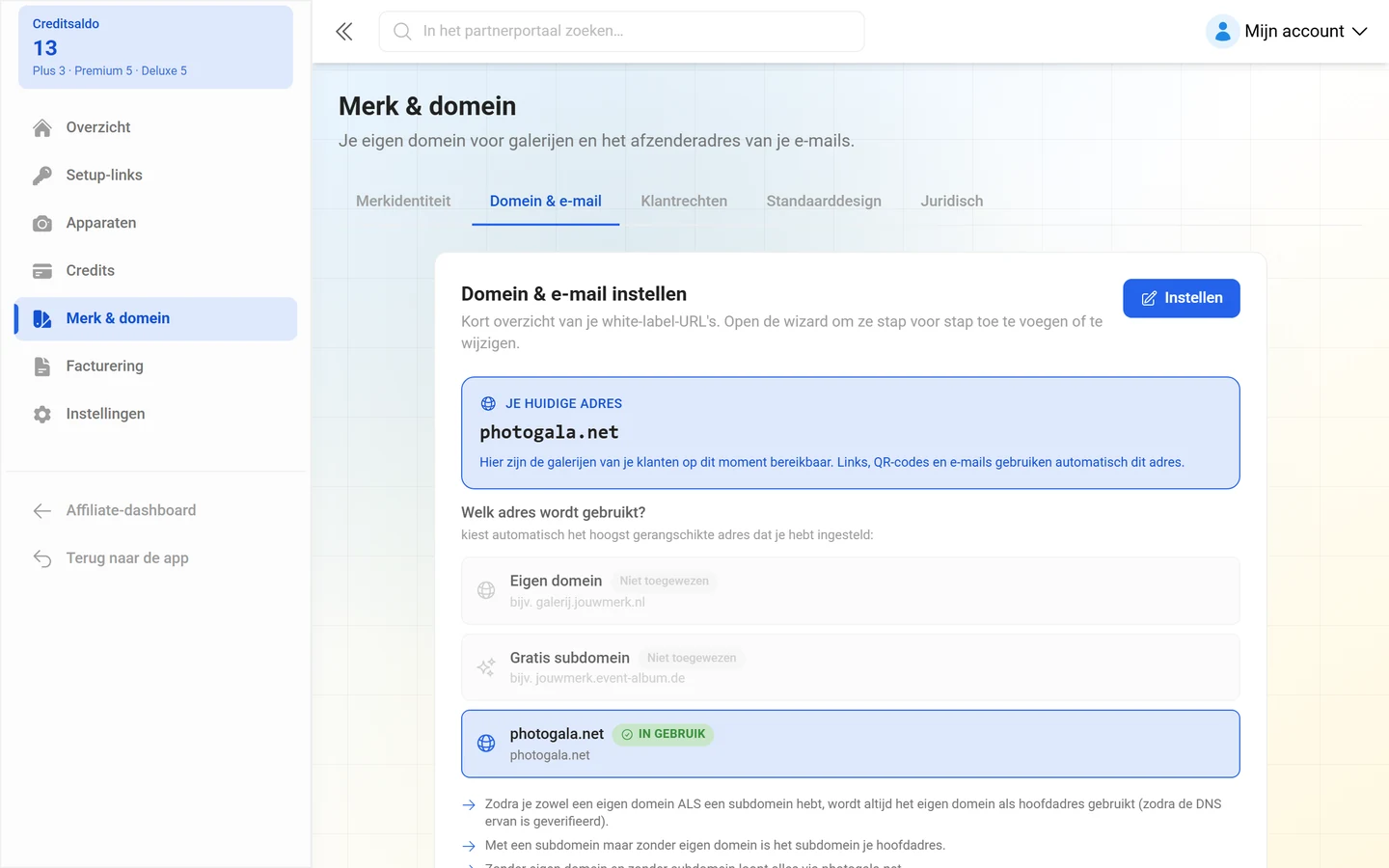Viewport: 1389px width, 868px height.
Task: Click the large photogala.net current address text
Action: point(549,432)
